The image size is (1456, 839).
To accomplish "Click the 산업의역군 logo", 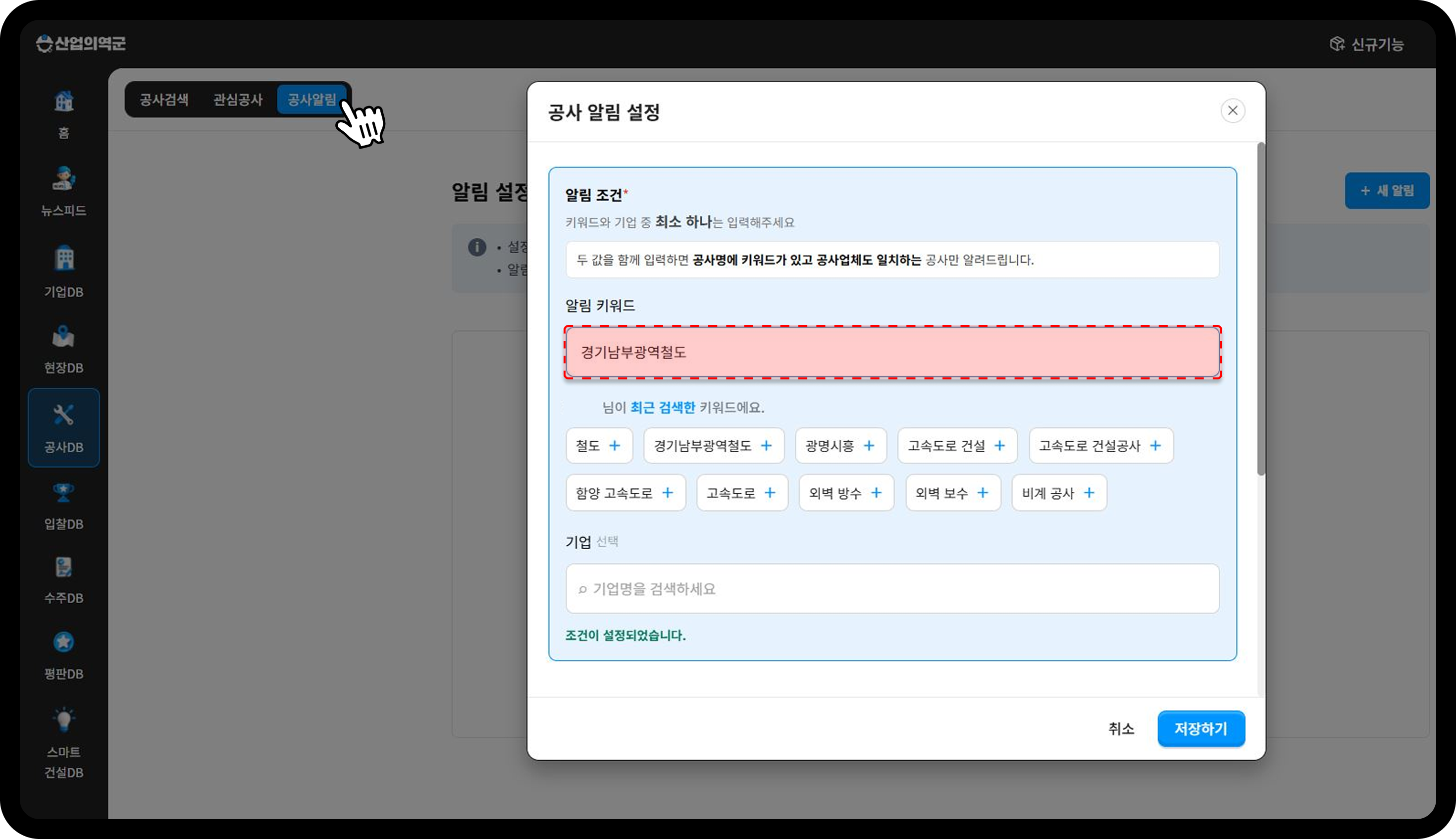I will click(x=81, y=43).
